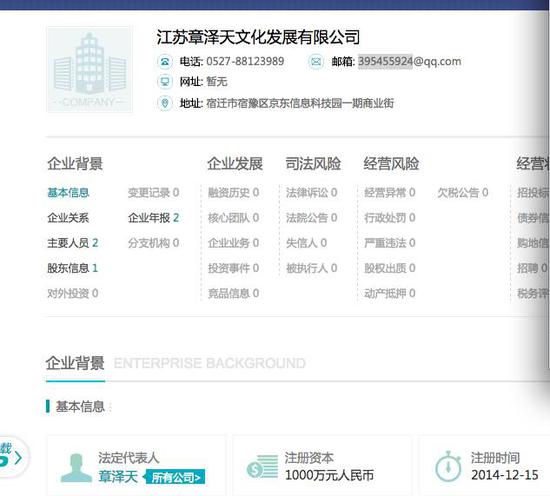The image size is (550, 496).
Task: Click the location pin icon beside 地址
Action: click(x=165, y=103)
